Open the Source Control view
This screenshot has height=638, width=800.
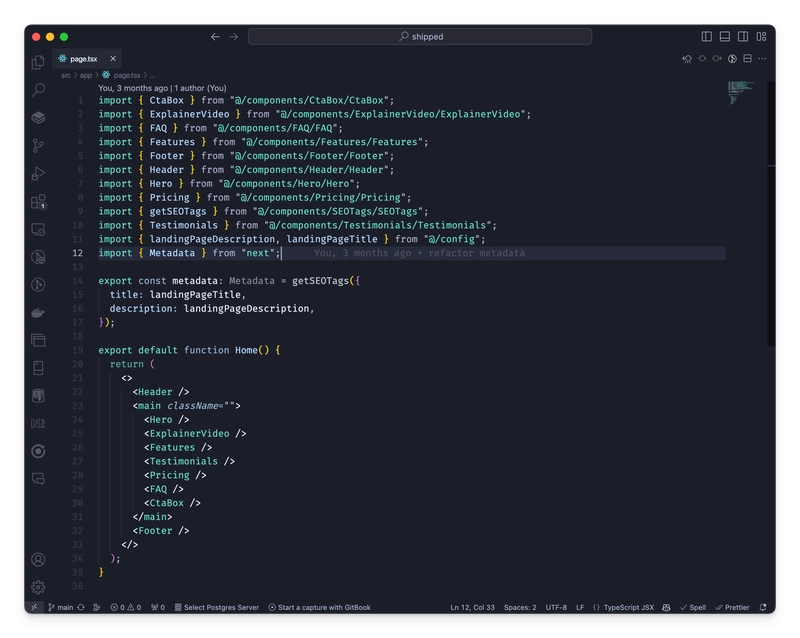[x=38, y=146]
